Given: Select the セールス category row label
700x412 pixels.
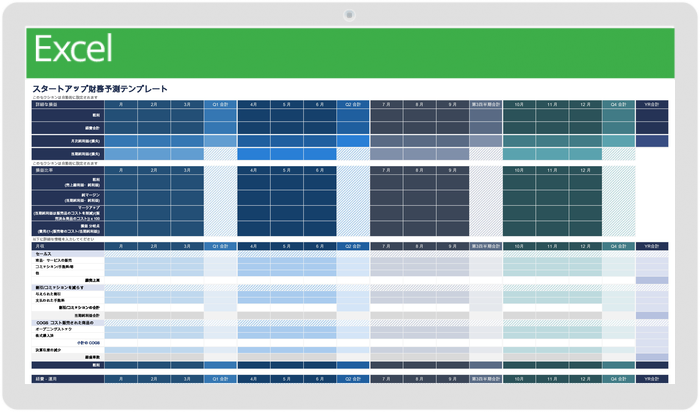Looking at the screenshot, I should (x=45, y=254).
